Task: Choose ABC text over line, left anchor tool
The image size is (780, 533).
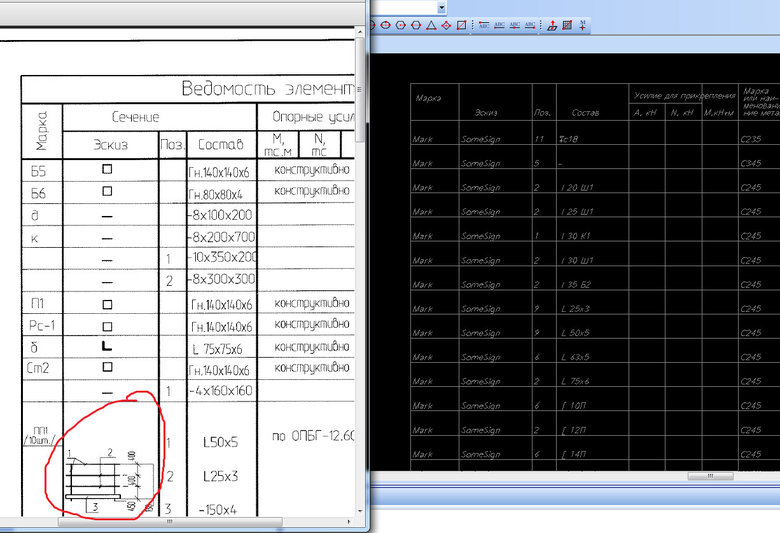Action: click(x=499, y=25)
